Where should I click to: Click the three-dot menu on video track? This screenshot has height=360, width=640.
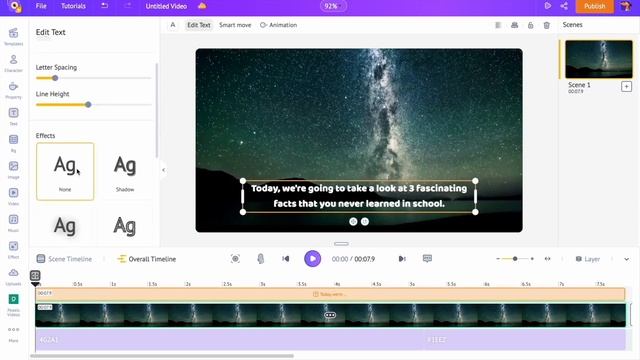330,315
